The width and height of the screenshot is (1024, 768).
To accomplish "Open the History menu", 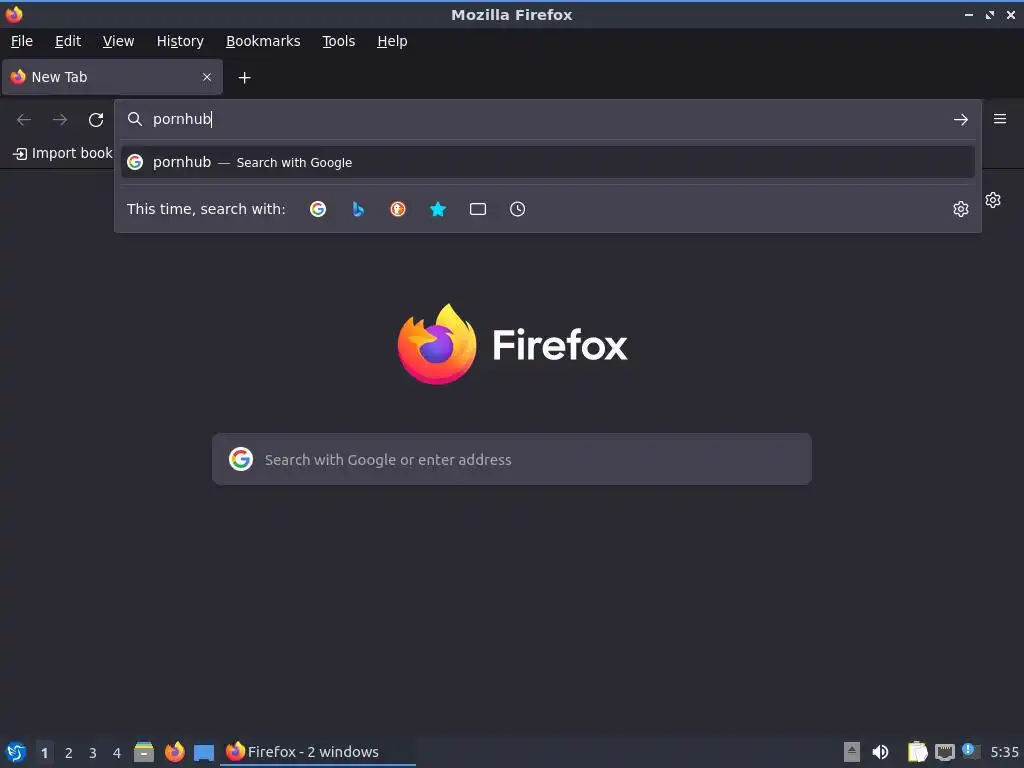I will pyautogui.click(x=180, y=41).
